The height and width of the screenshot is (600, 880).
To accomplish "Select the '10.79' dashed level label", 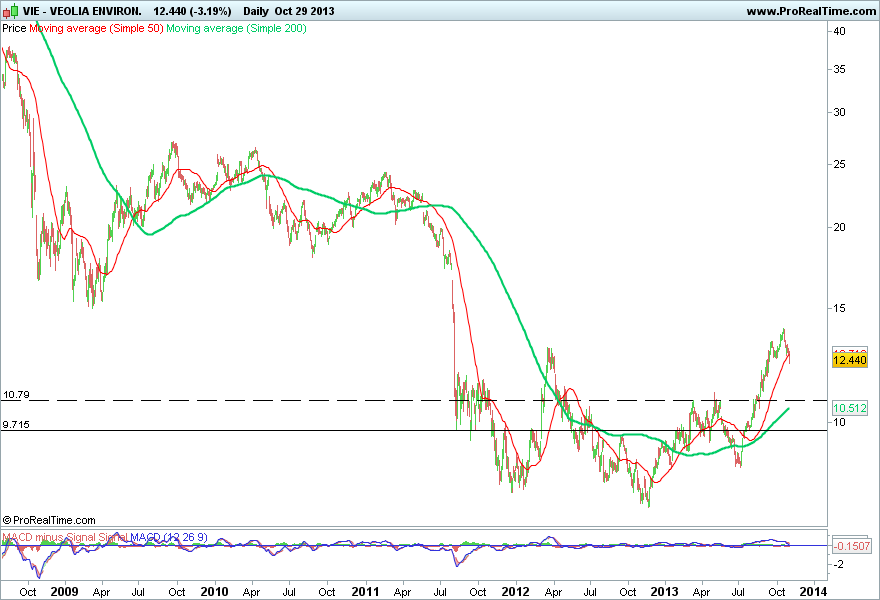I will 16,395.
